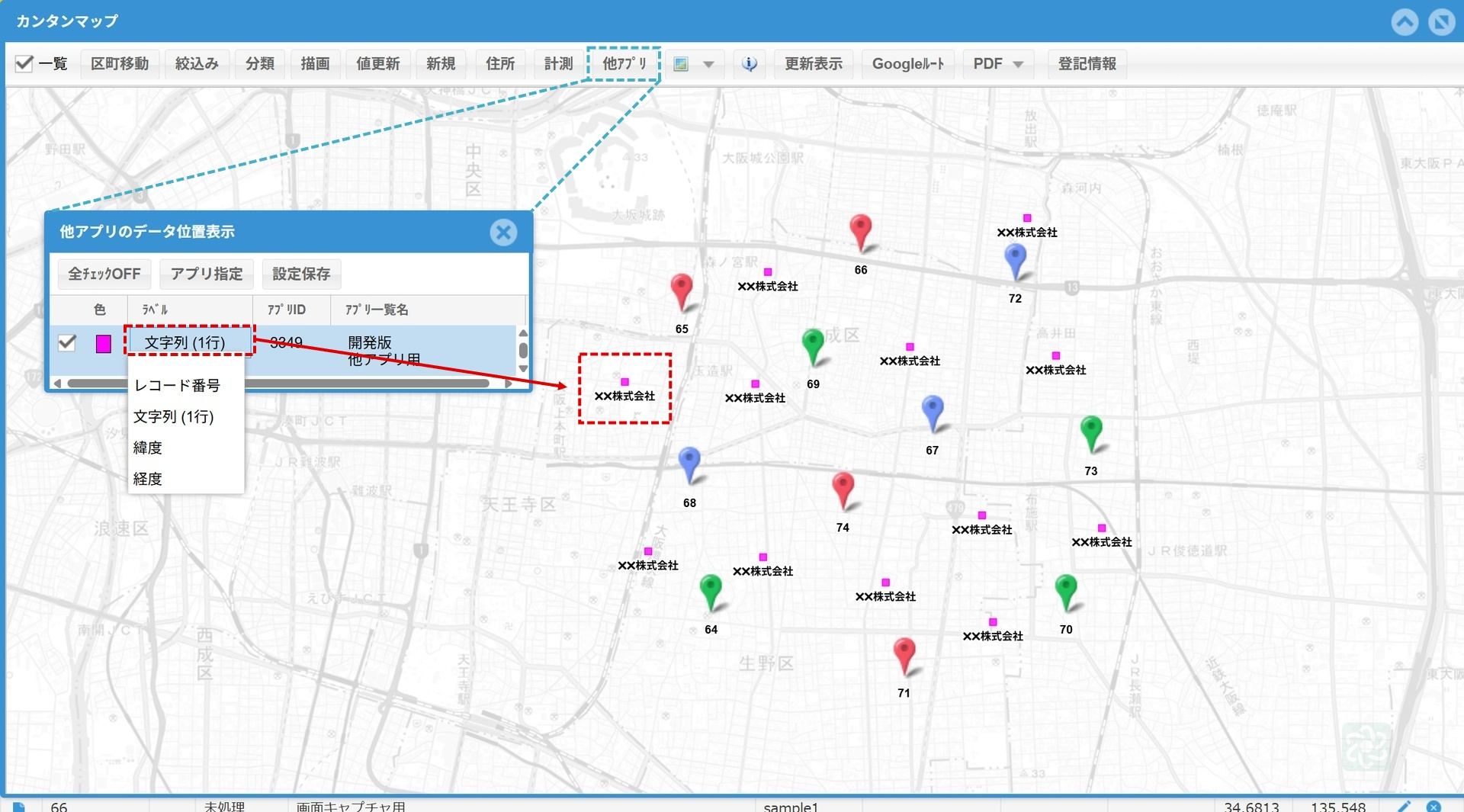Open the map image dropdown arrow
The height and width of the screenshot is (812, 1464).
coord(708,64)
